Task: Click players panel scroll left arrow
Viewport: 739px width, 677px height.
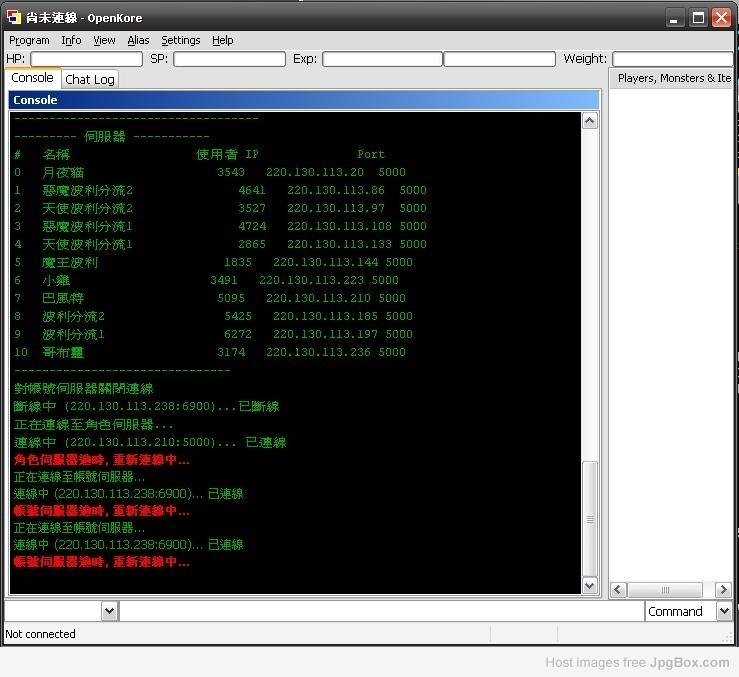Action: coord(618,590)
